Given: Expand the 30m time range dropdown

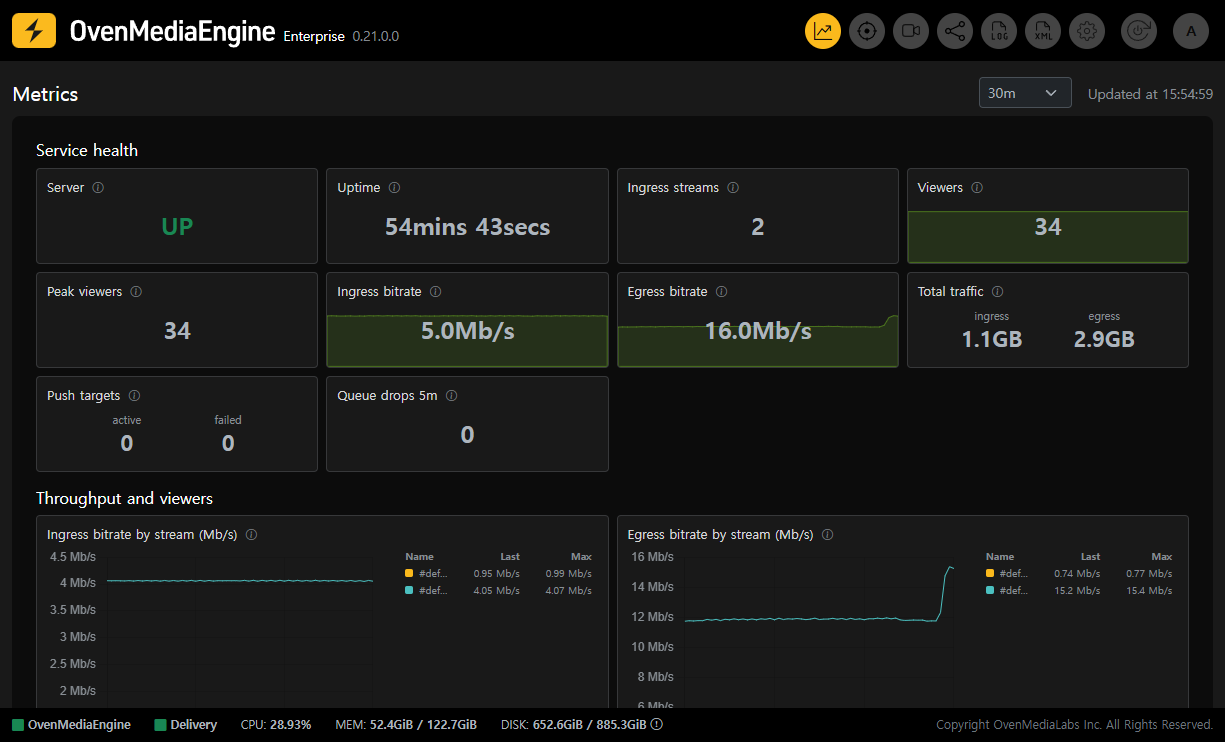Looking at the screenshot, I should pos(1025,93).
